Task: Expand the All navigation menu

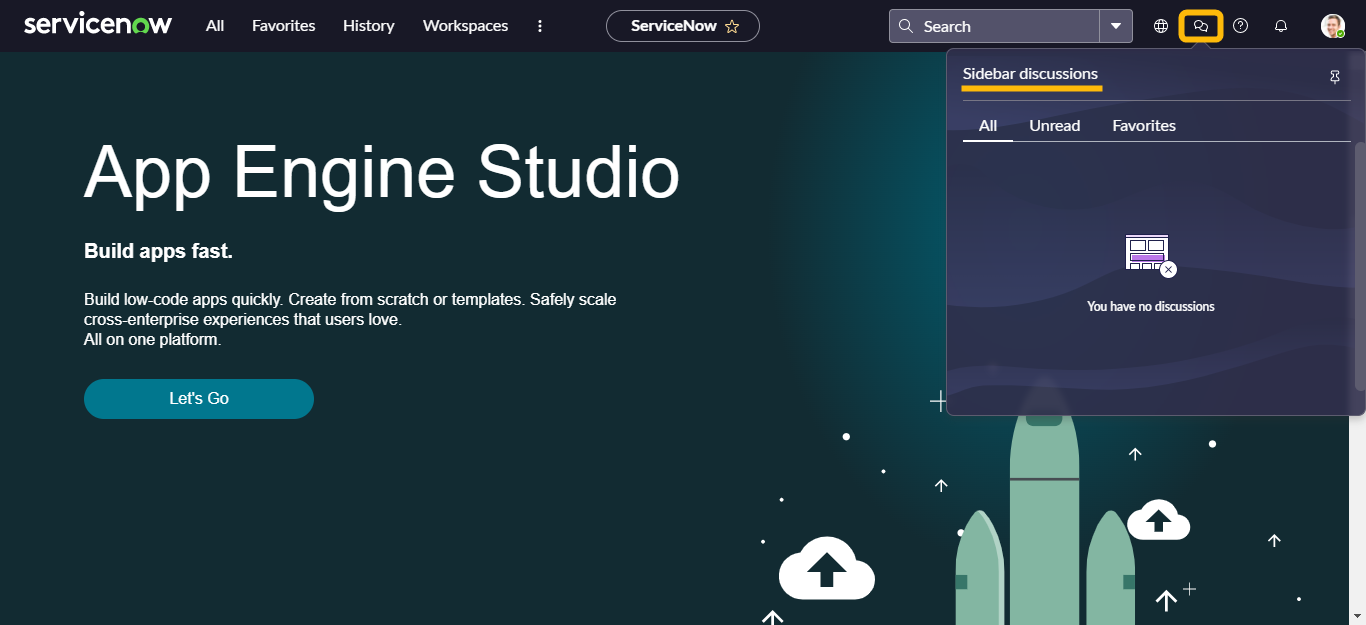Action: coord(215,26)
